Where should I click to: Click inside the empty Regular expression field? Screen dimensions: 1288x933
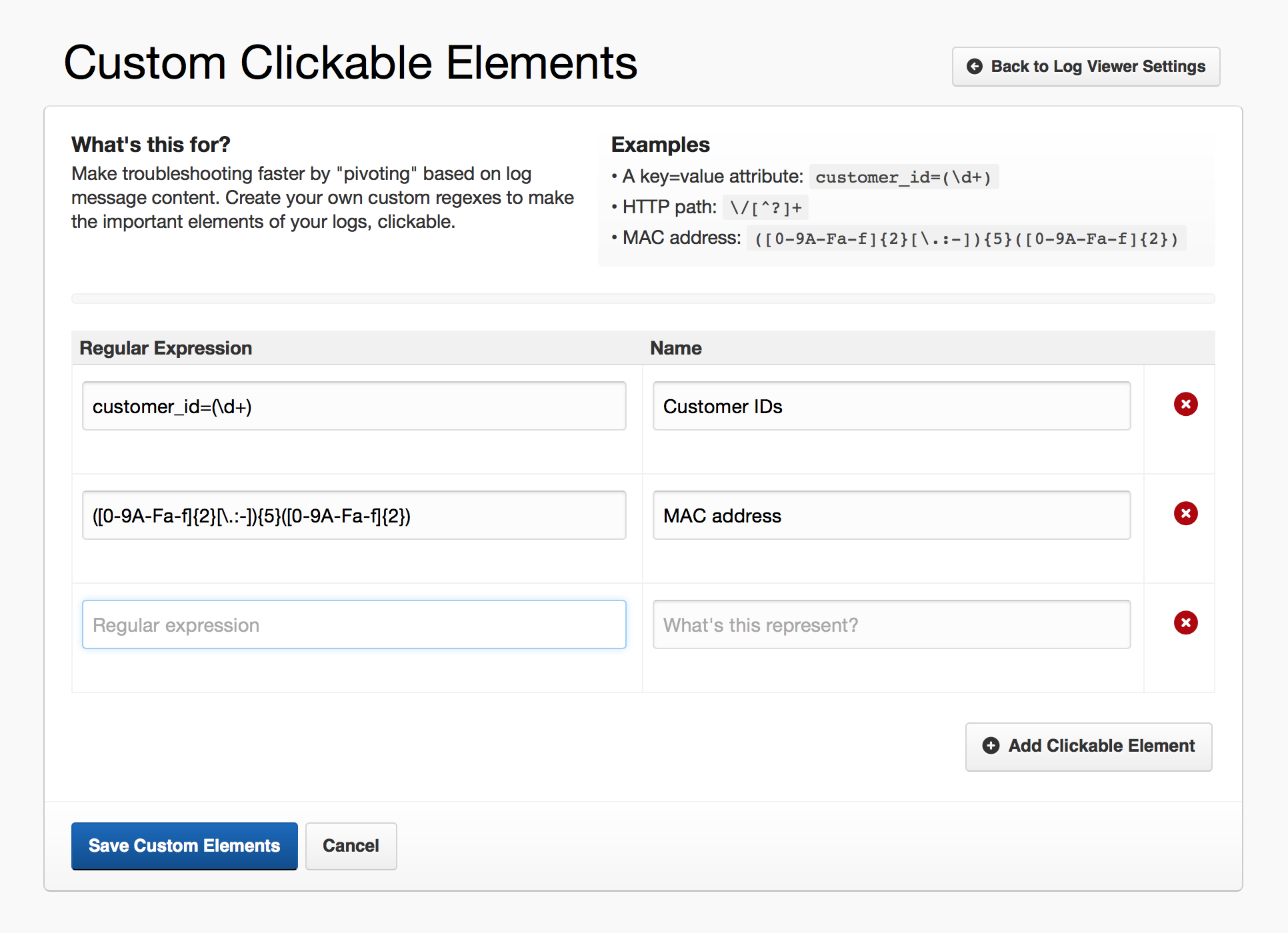pyautogui.click(x=353, y=624)
